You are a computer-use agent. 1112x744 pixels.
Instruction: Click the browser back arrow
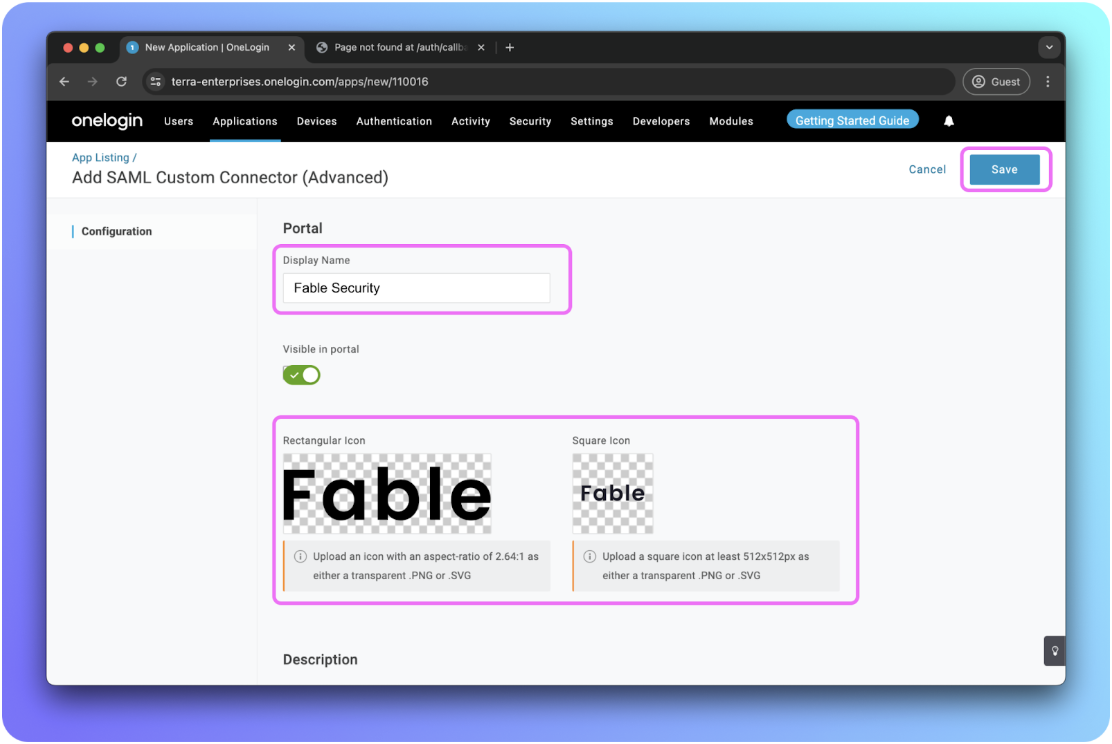tap(65, 82)
